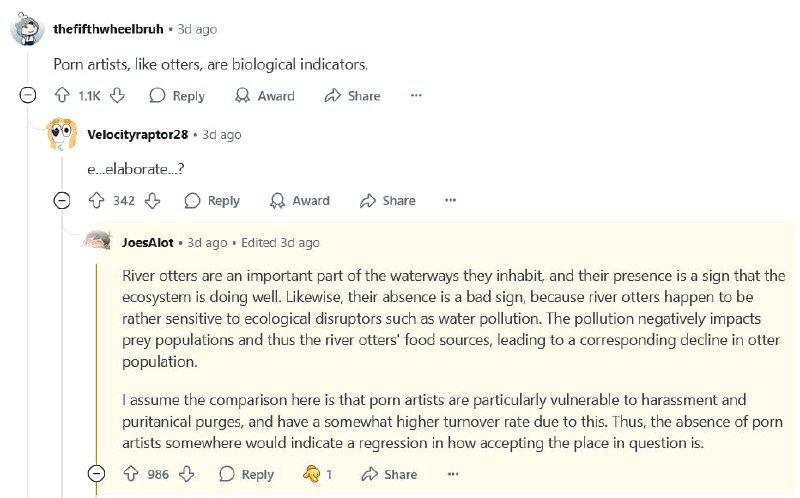800x498 pixels.
Task: Upvote JoesAlot's comment with 986 votes
Action: pos(131,474)
